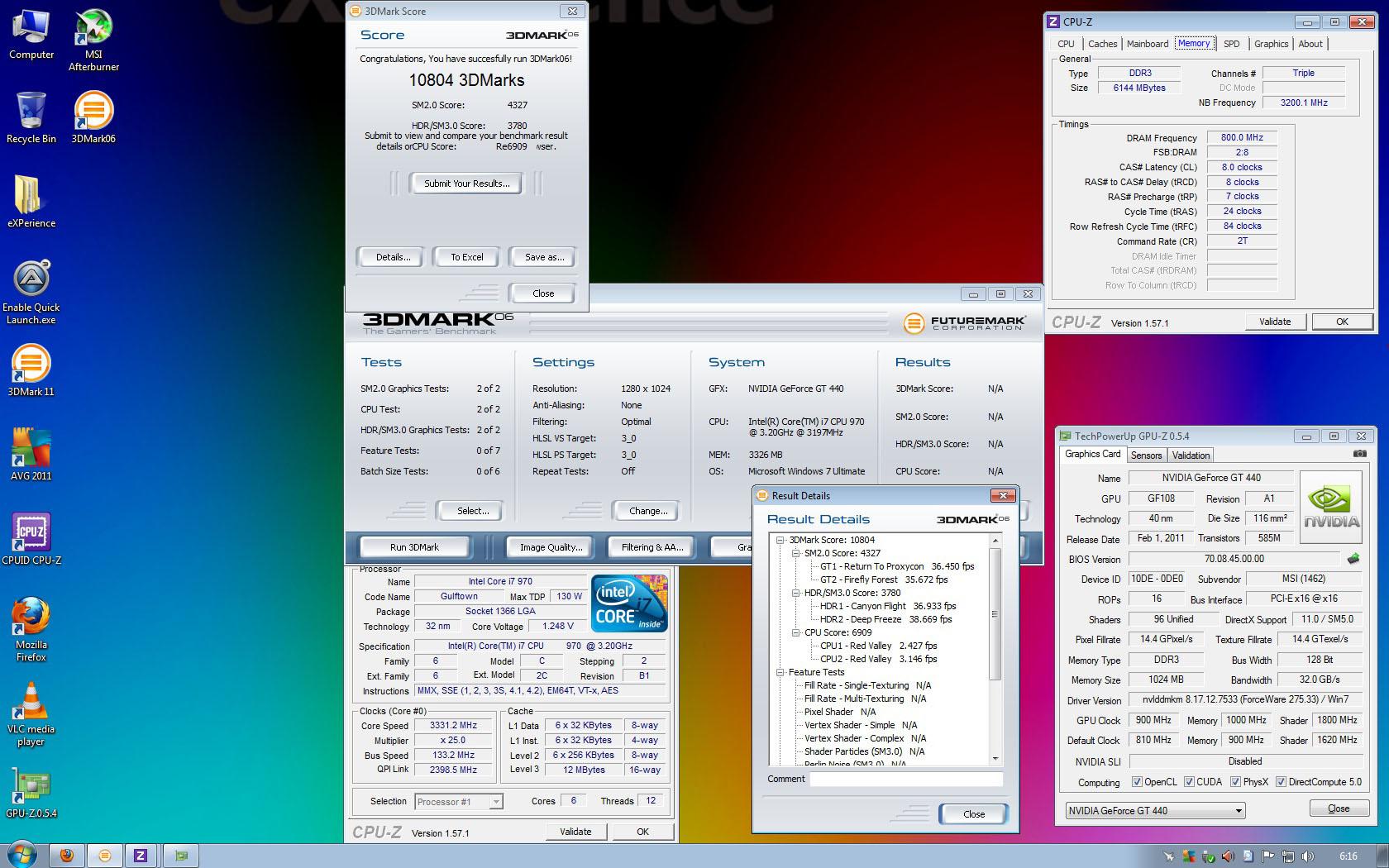
Task: Open GPU-Z.0.5.4 desktop icon
Action: pos(31,792)
